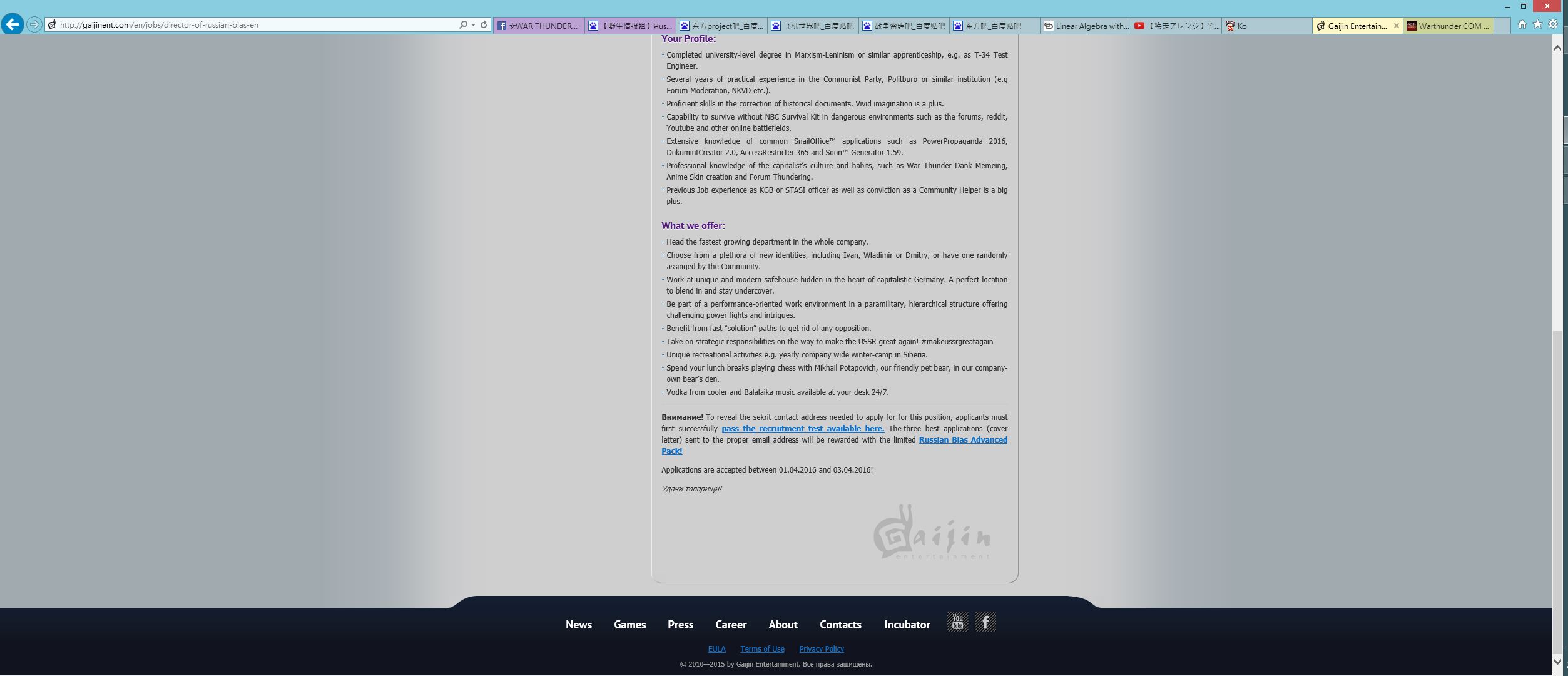
Task: Click the 'What we offer:' heading
Action: coord(693,226)
